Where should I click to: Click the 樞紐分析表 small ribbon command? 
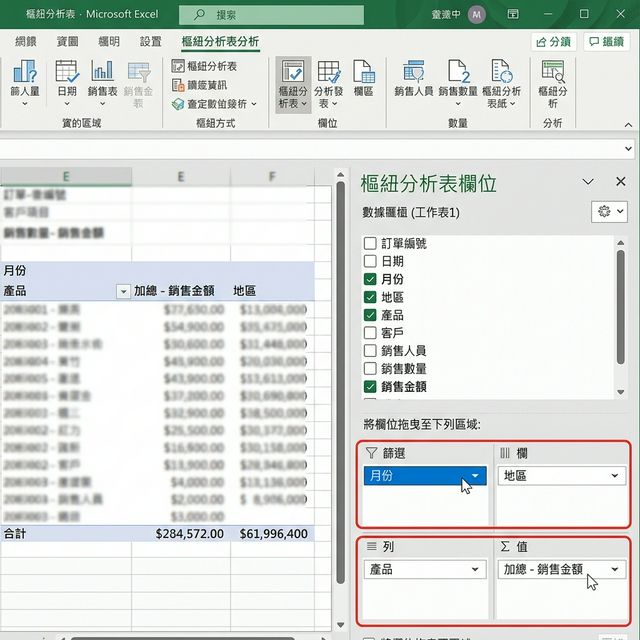point(204,66)
